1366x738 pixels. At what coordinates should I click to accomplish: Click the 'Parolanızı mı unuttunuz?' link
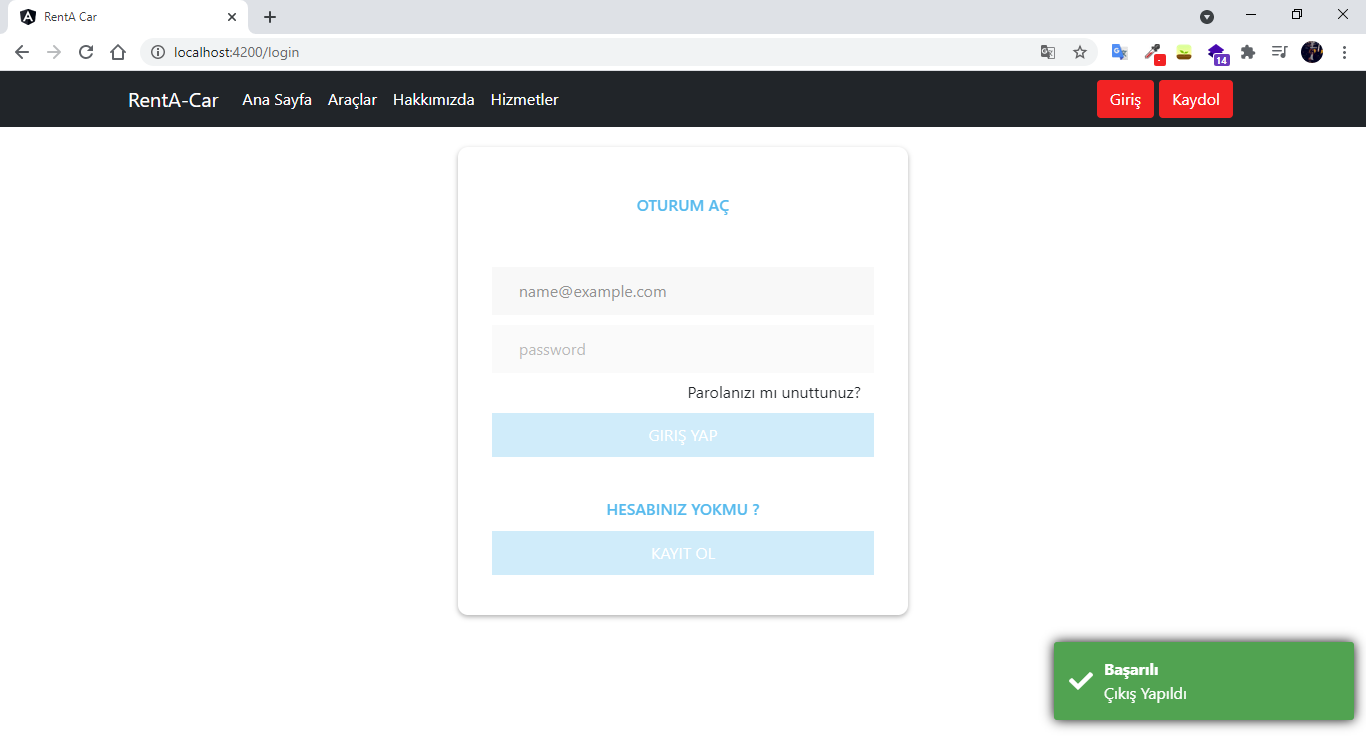(x=774, y=393)
